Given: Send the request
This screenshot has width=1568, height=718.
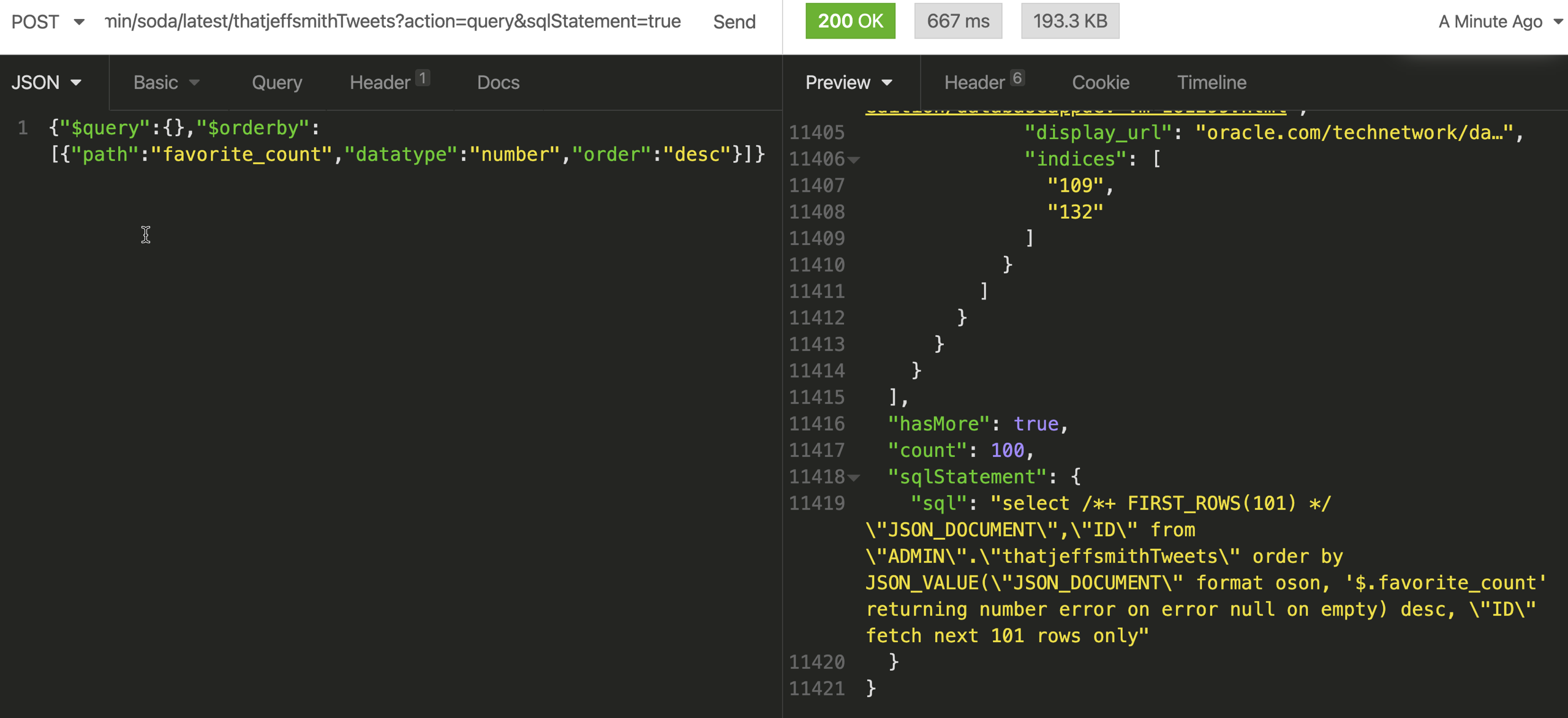Looking at the screenshot, I should 734,22.
